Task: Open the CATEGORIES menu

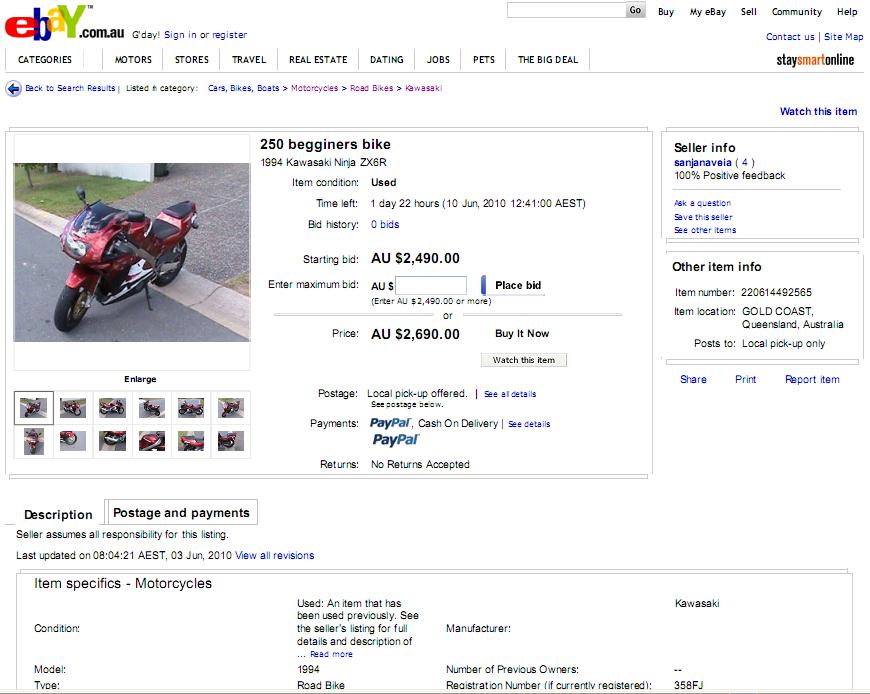Action: coord(45,60)
